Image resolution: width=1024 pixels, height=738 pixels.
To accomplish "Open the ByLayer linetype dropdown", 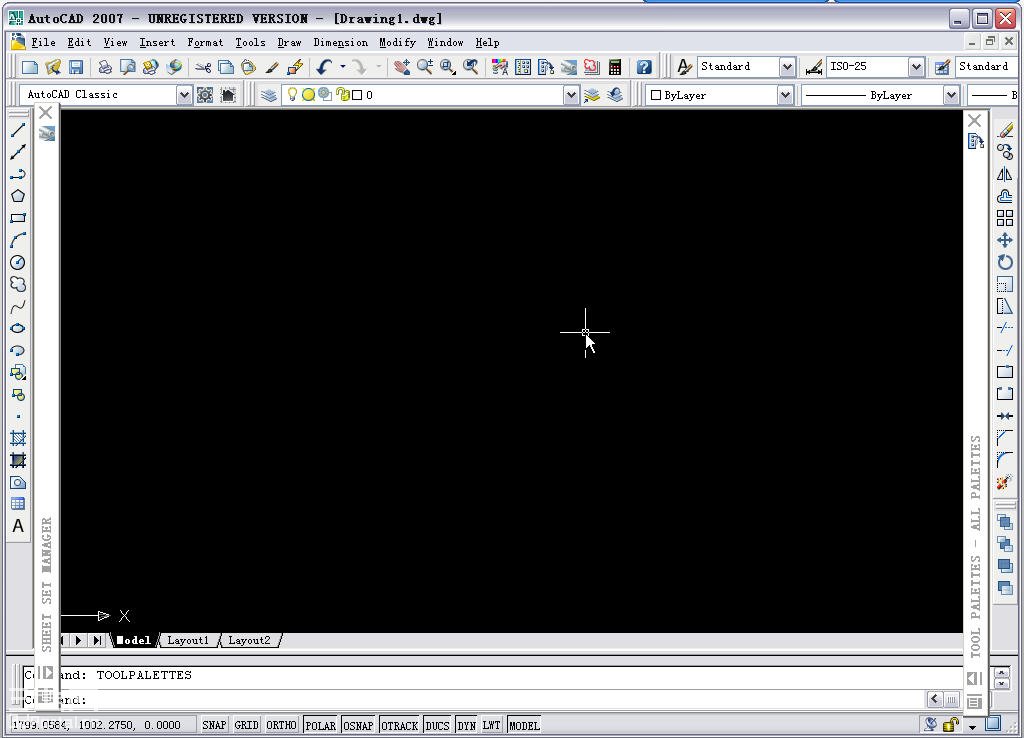I will (x=951, y=95).
